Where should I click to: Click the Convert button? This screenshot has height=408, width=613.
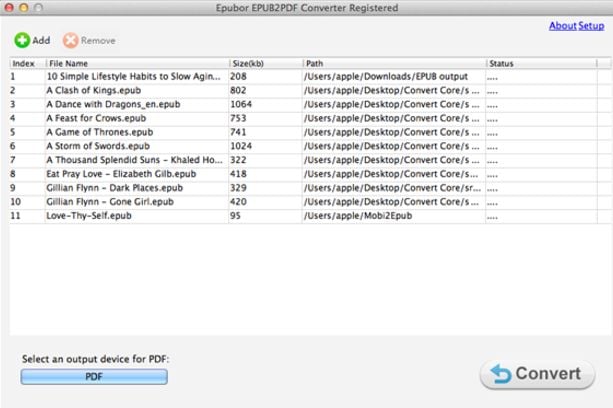538,374
